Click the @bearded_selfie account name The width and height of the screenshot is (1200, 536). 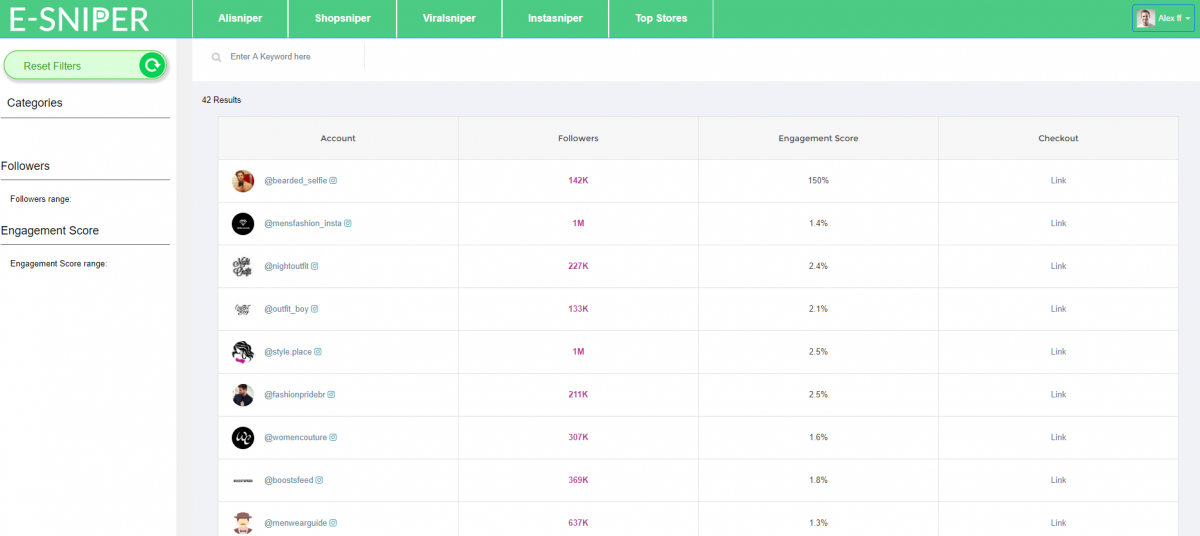coord(295,181)
